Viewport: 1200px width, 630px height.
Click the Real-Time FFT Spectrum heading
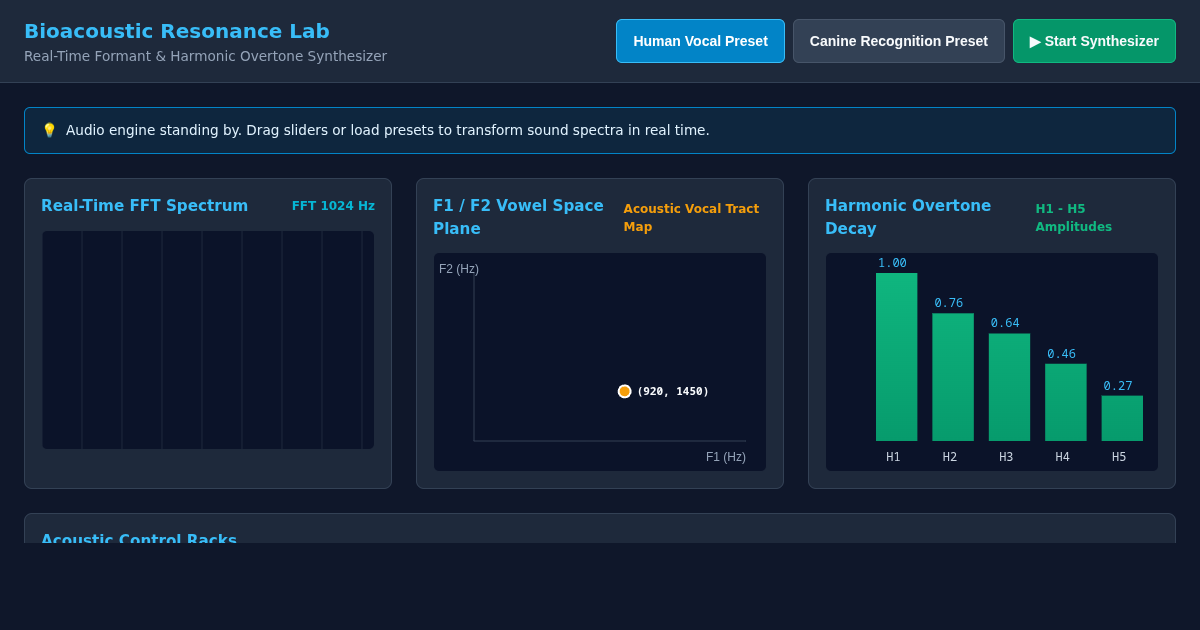click(145, 206)
